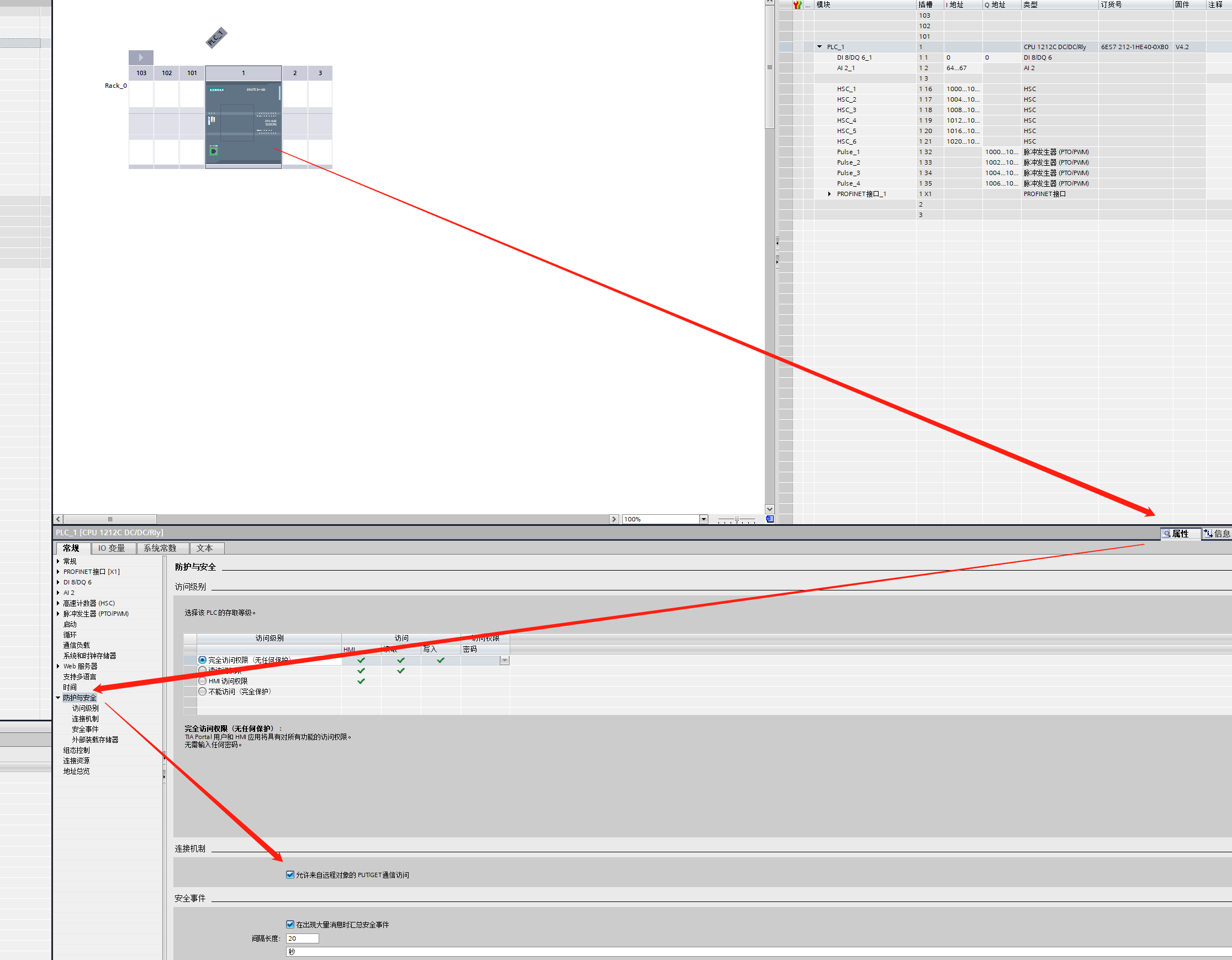Screen dimensions: 1232x960
Task: Select 连接机制 in the left navigation tree
Action: point(85,719)
